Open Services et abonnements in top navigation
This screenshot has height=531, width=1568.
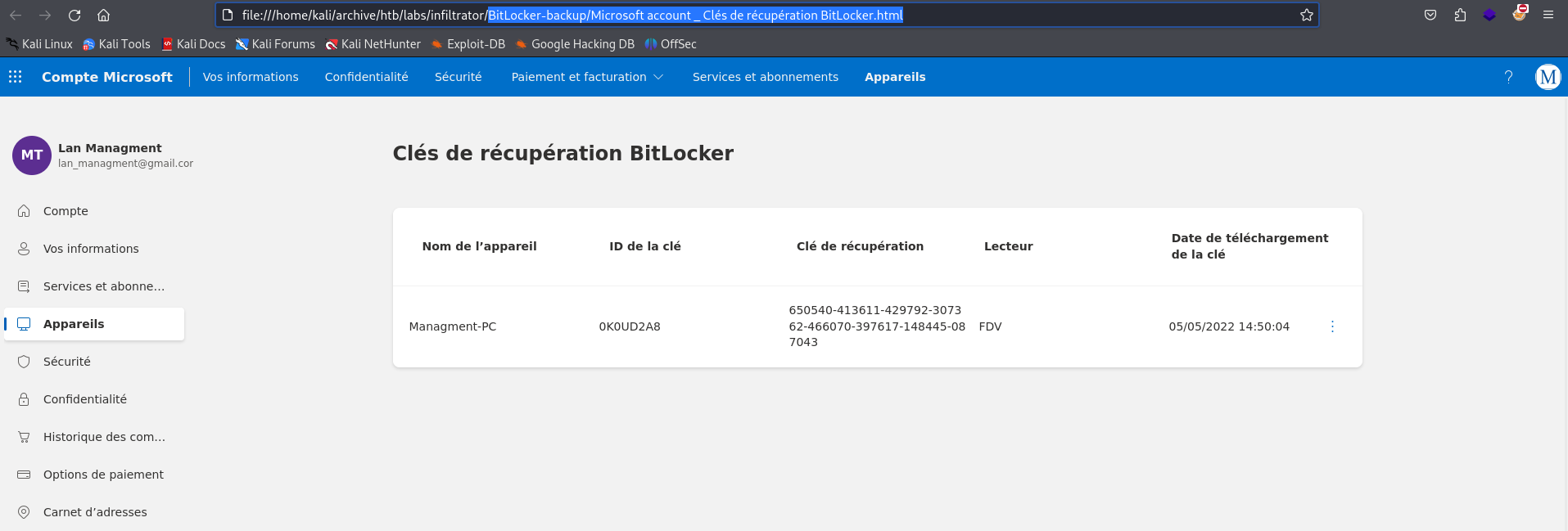coord(766,77)
